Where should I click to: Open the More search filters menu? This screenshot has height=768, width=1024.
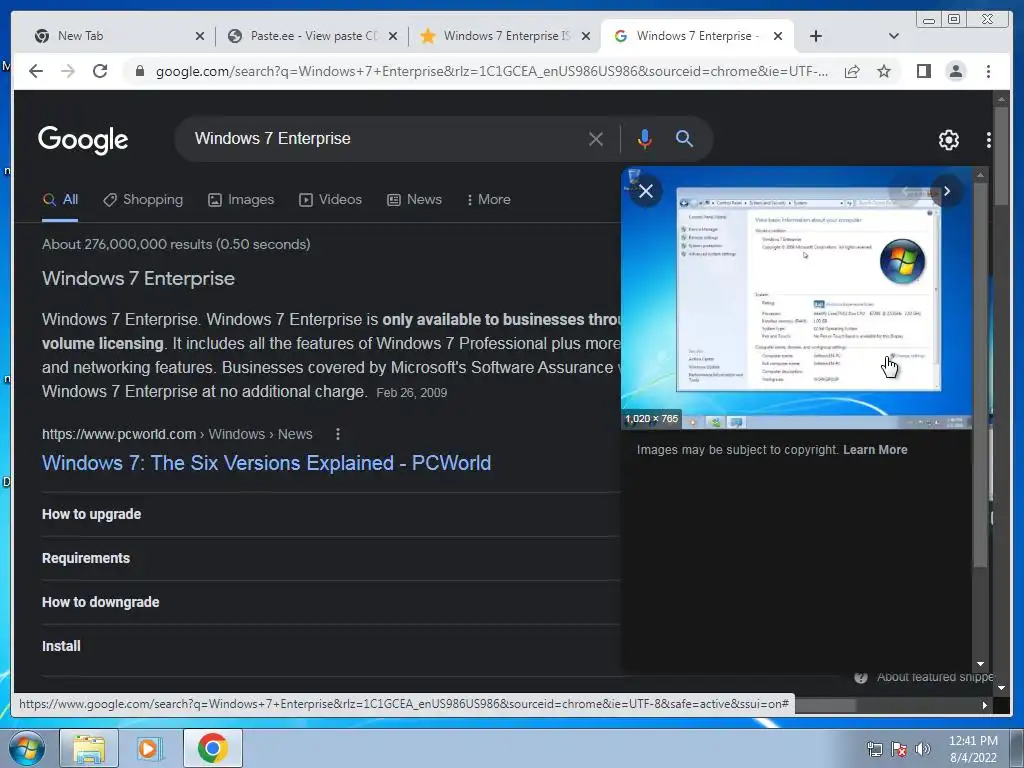click(x=488, y=200)
